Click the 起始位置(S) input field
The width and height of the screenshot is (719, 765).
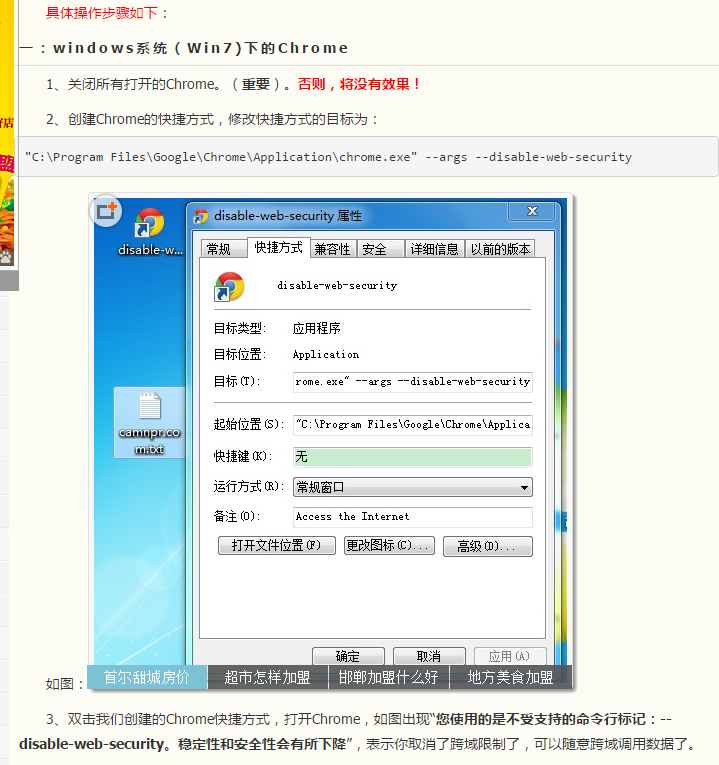point(413,424)
